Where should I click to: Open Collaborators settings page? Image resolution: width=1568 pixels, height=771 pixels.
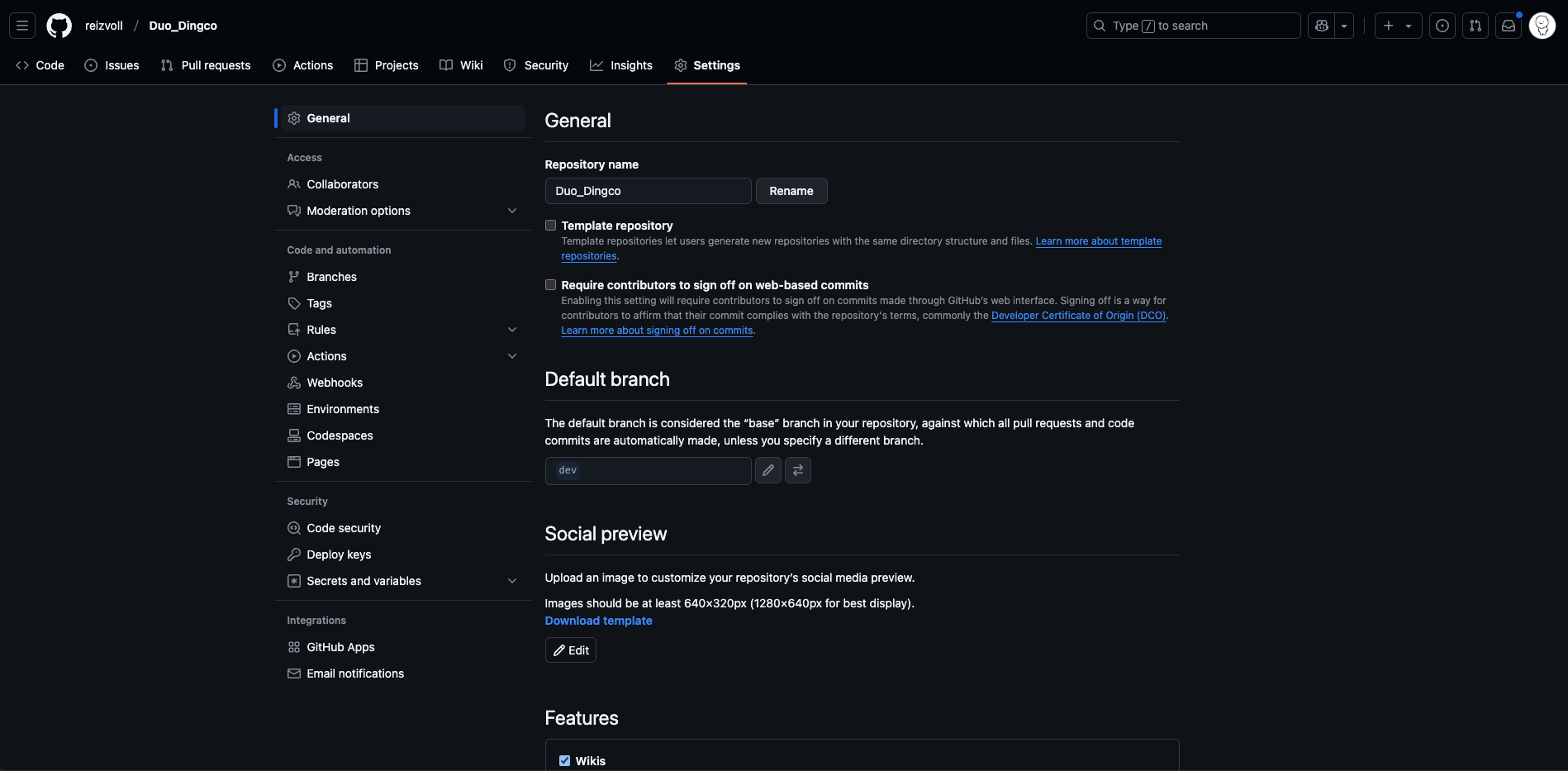(403, 184)
